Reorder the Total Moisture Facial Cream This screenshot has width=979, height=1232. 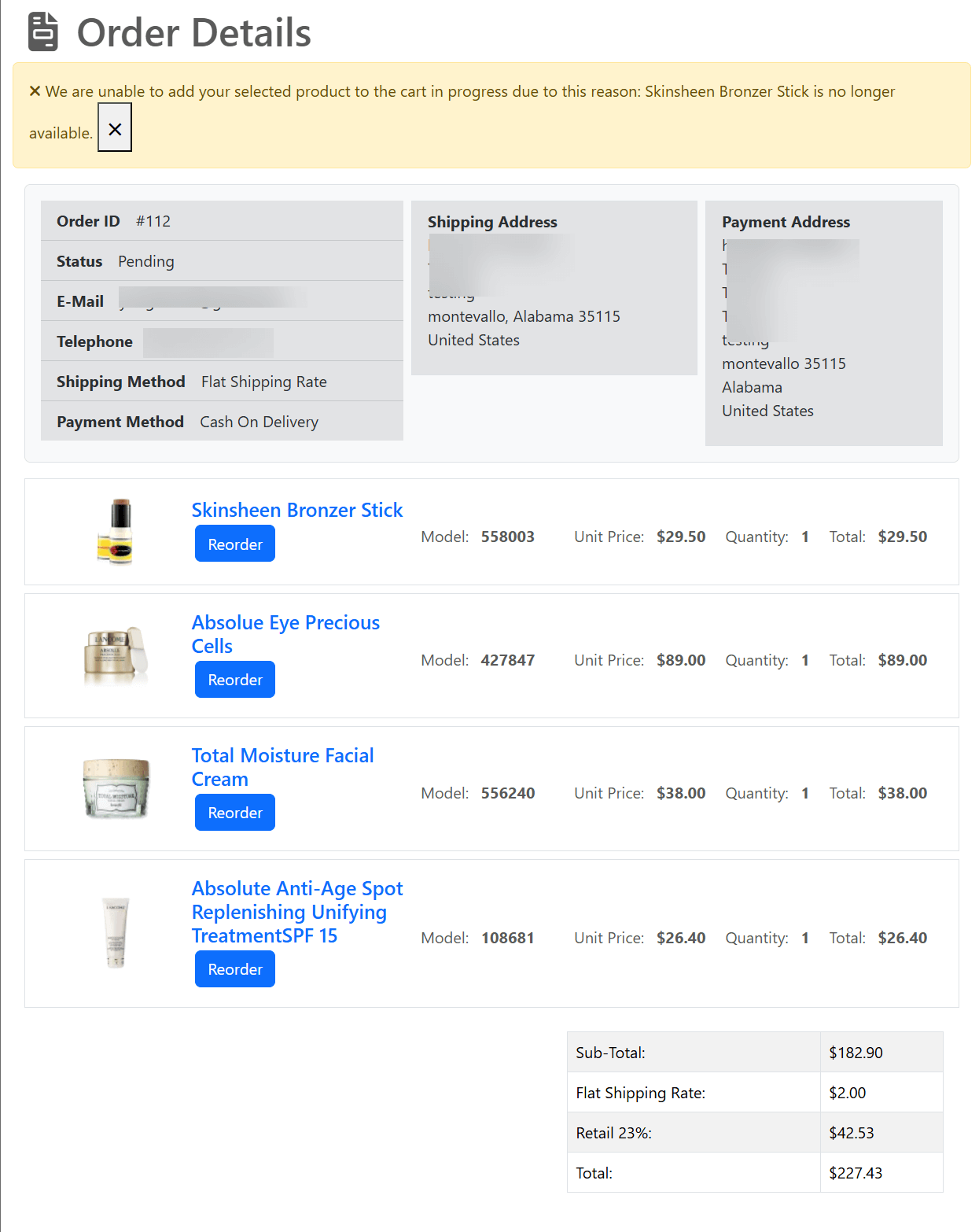pyautogui.click(x=235, y=813)
